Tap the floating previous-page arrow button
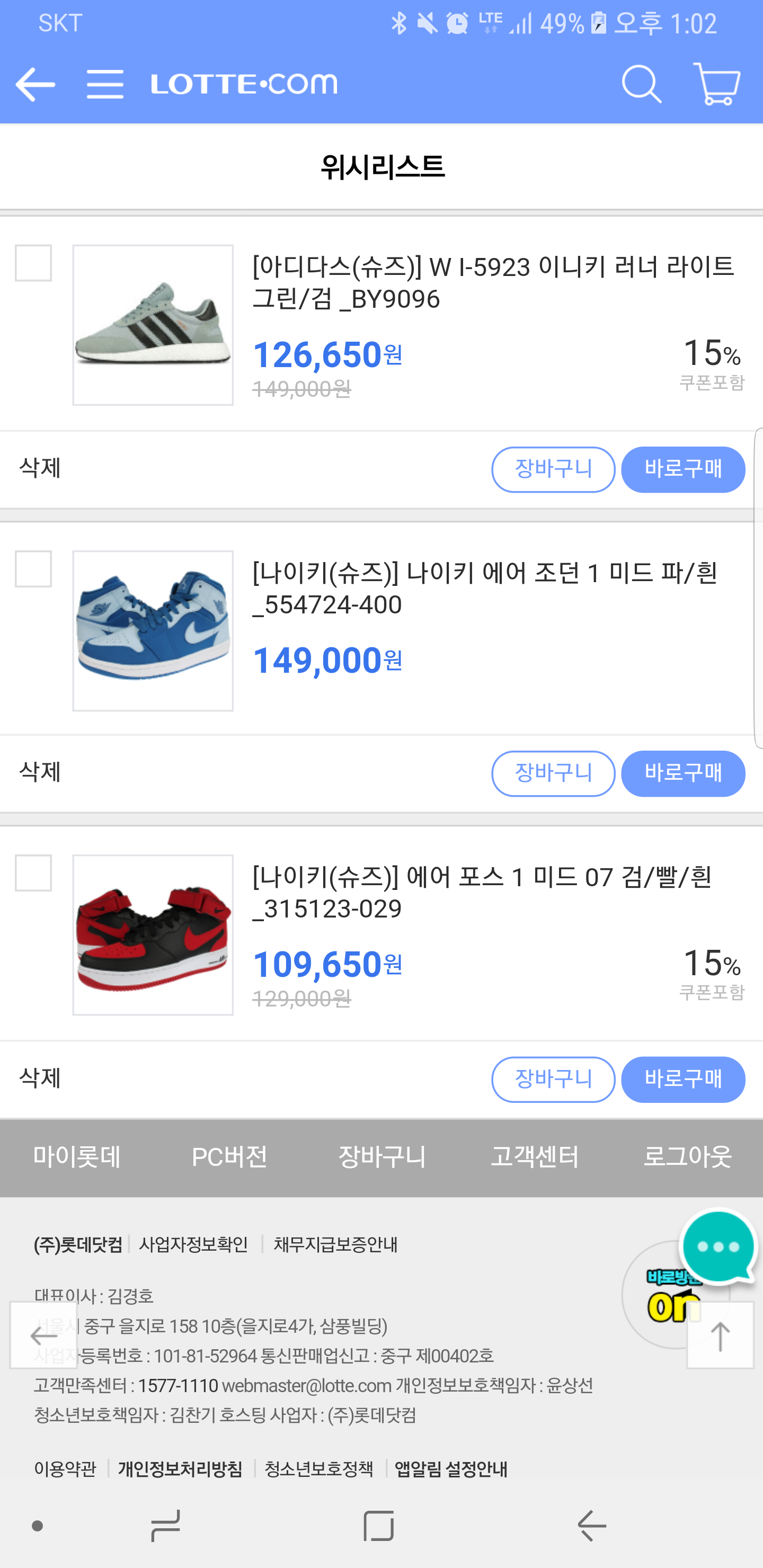The height and width of the screenshot is (1568, 763). click(x=44, y=1336)
